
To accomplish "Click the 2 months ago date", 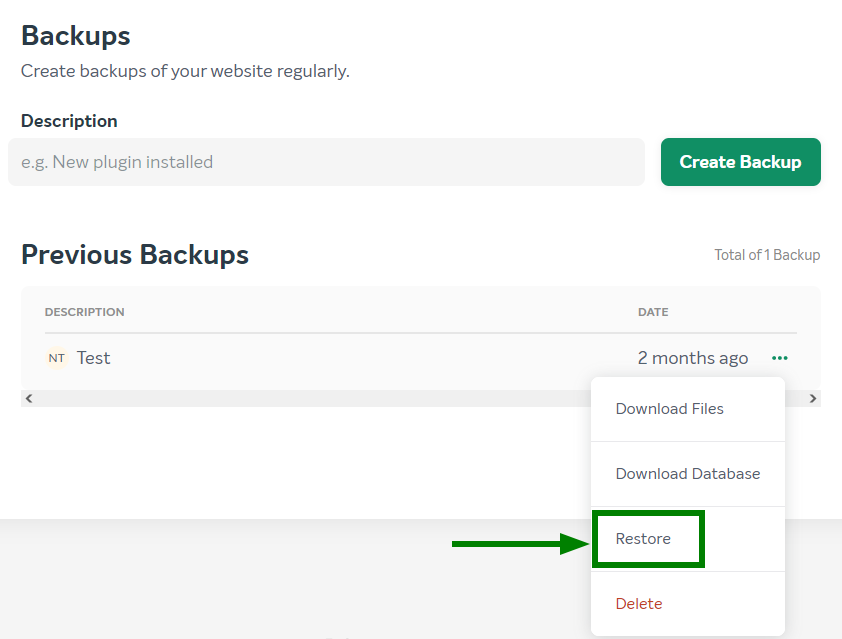I will coord(693,358).
